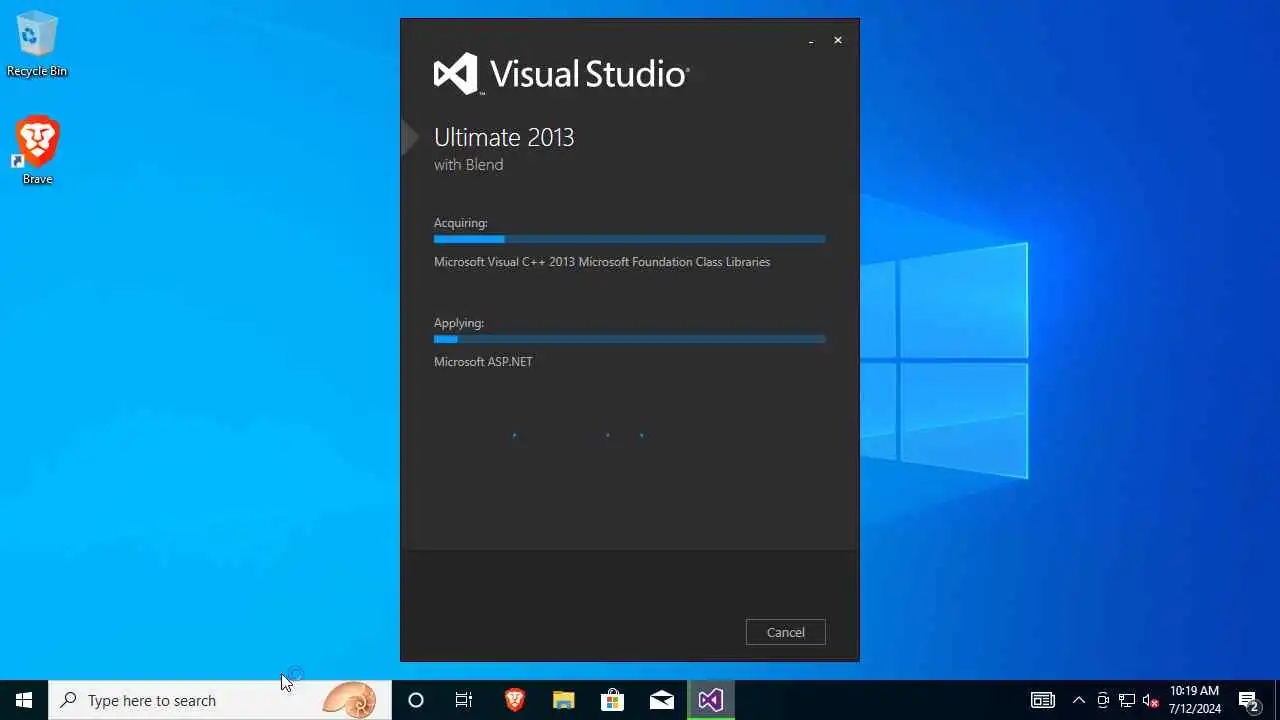Open the network status tray icon
Image resolution: width=1280 pixels, height=720 pixels.
pyautogui.click(x=1127, y=700)
